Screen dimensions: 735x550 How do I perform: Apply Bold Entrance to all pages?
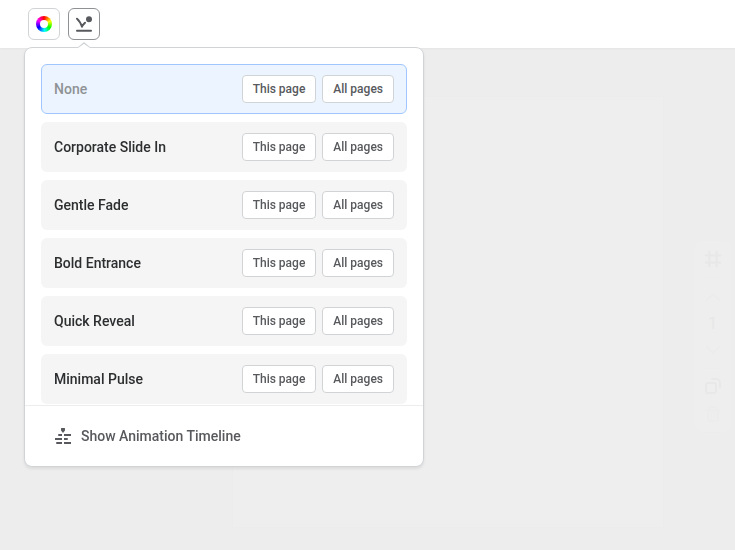coord(358,263)
